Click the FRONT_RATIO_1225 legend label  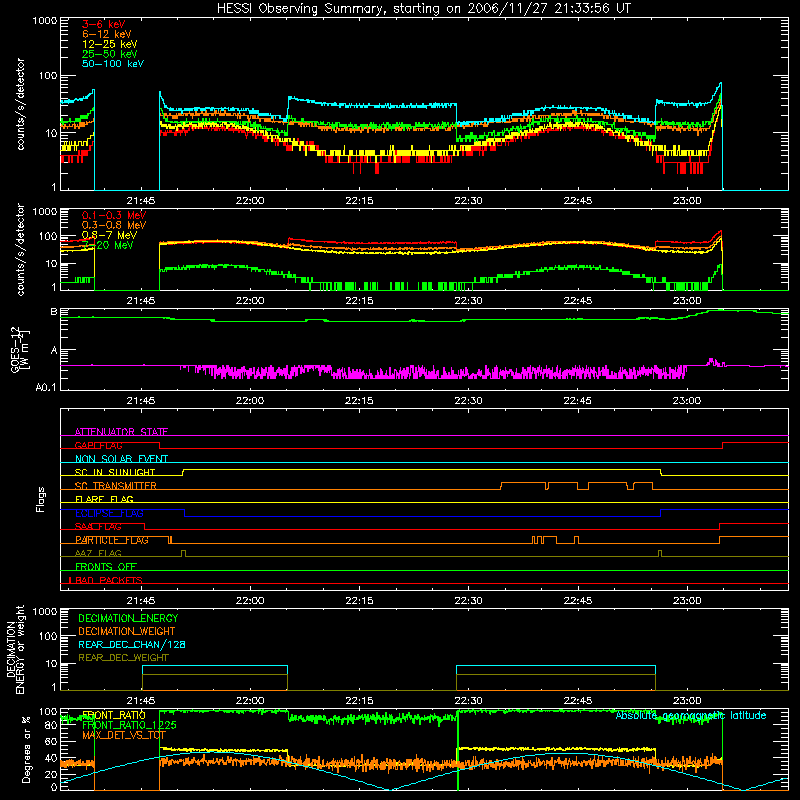[129, 725]
